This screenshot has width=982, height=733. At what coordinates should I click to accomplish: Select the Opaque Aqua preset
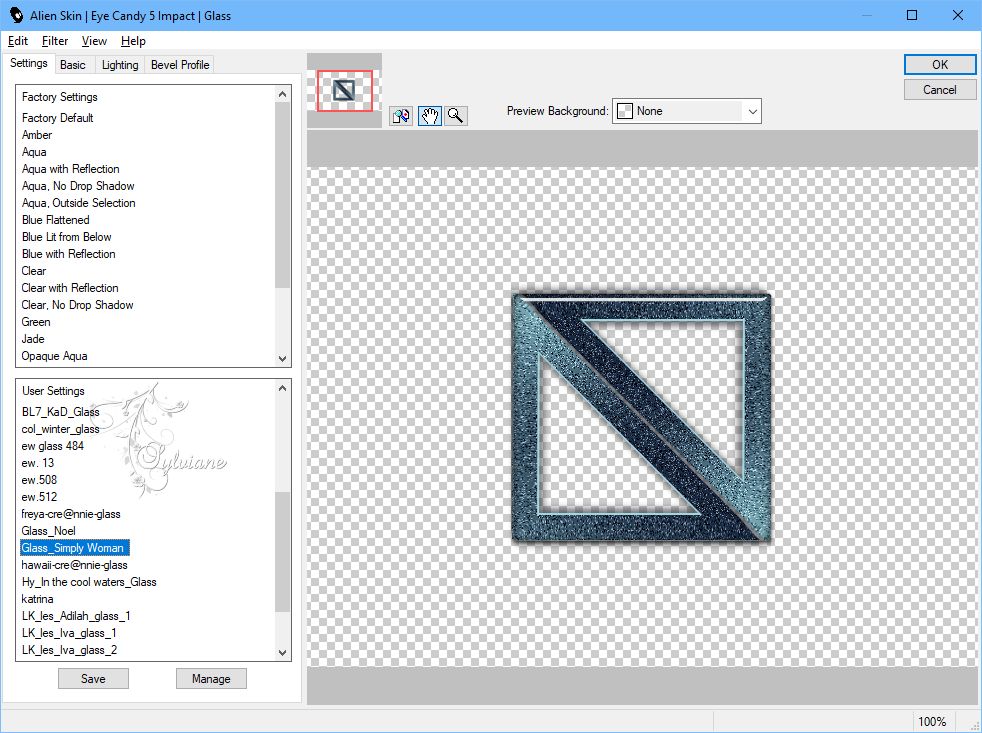[54, 356]
